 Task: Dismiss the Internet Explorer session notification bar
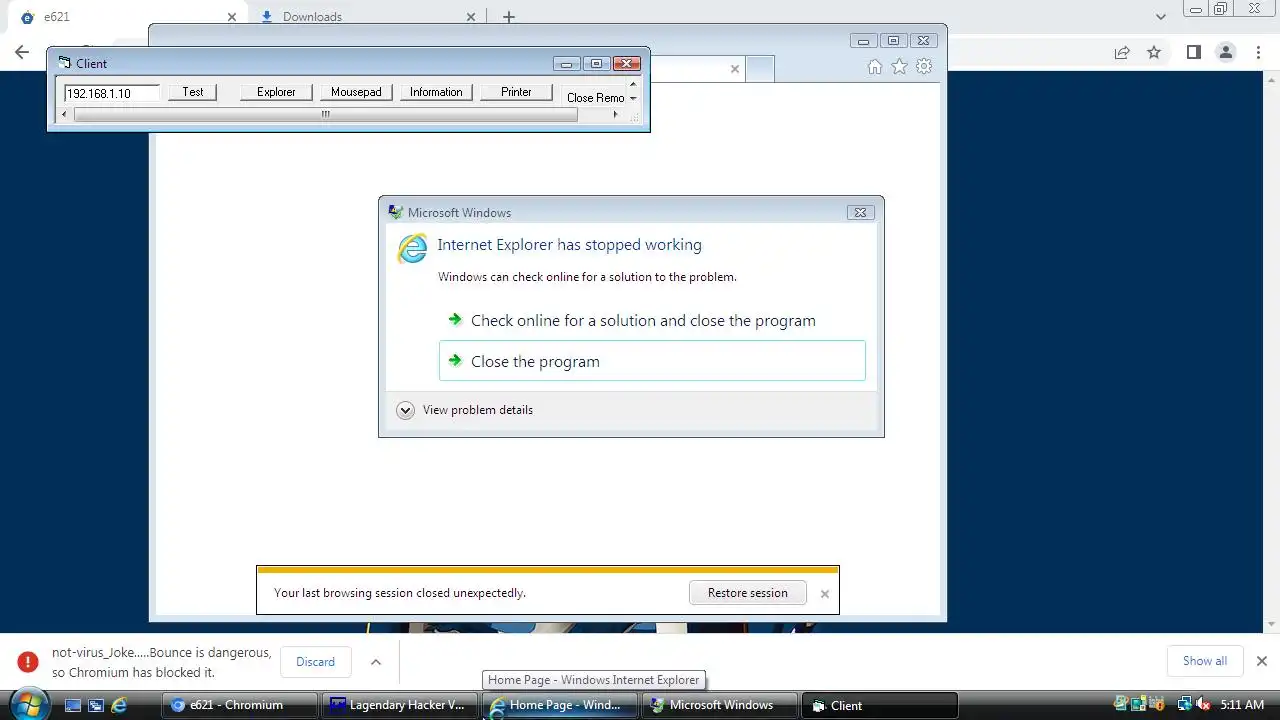click(825, 594)
